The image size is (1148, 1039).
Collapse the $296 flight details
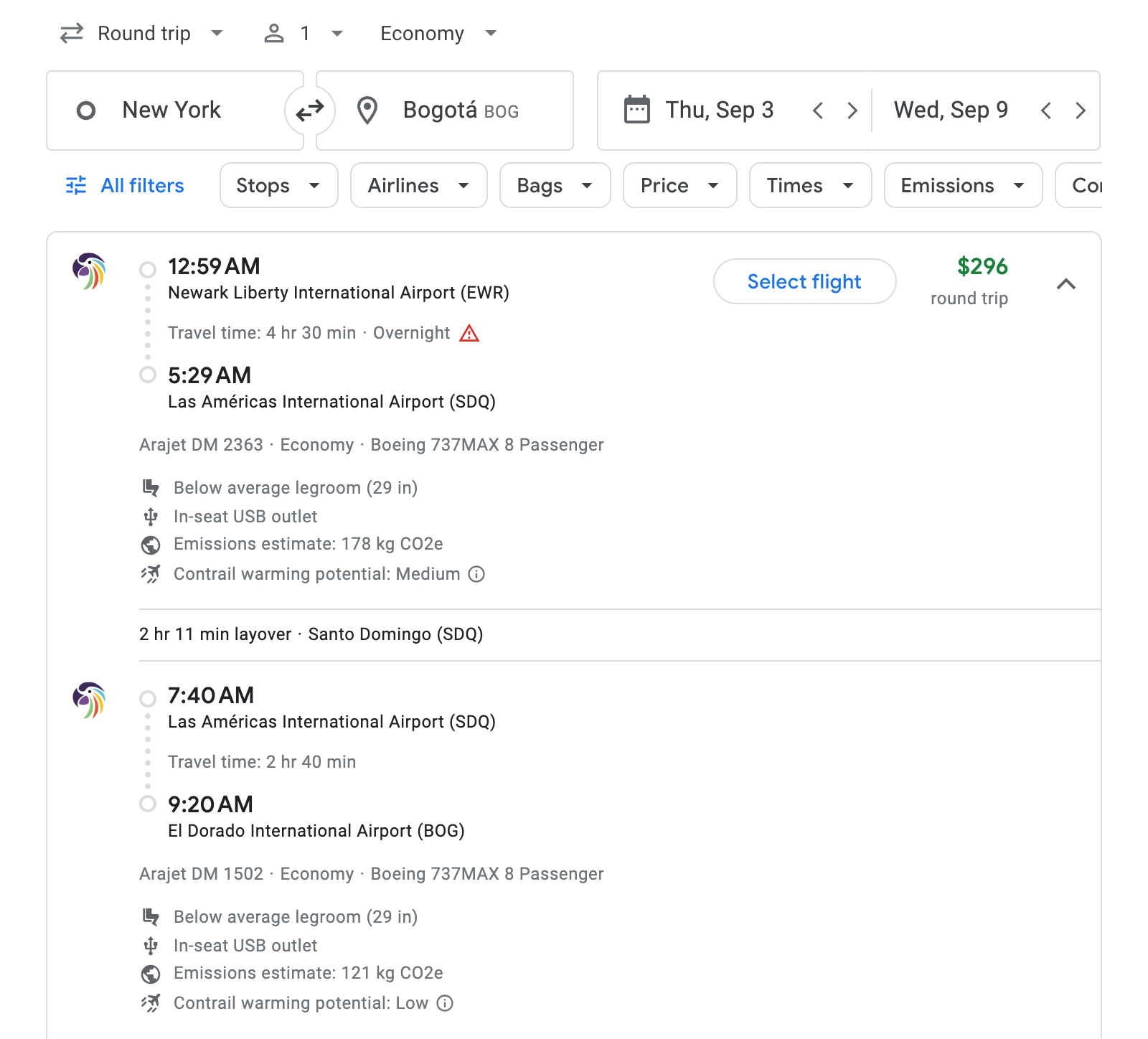click(1065, 284)
